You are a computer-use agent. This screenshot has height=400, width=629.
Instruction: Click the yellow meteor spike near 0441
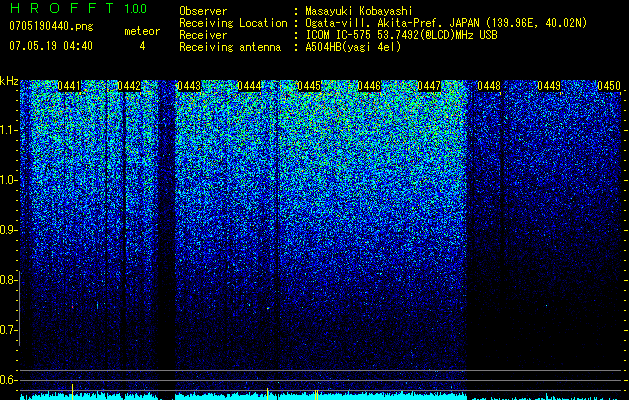pyautogui.click(x=73, y=392)
